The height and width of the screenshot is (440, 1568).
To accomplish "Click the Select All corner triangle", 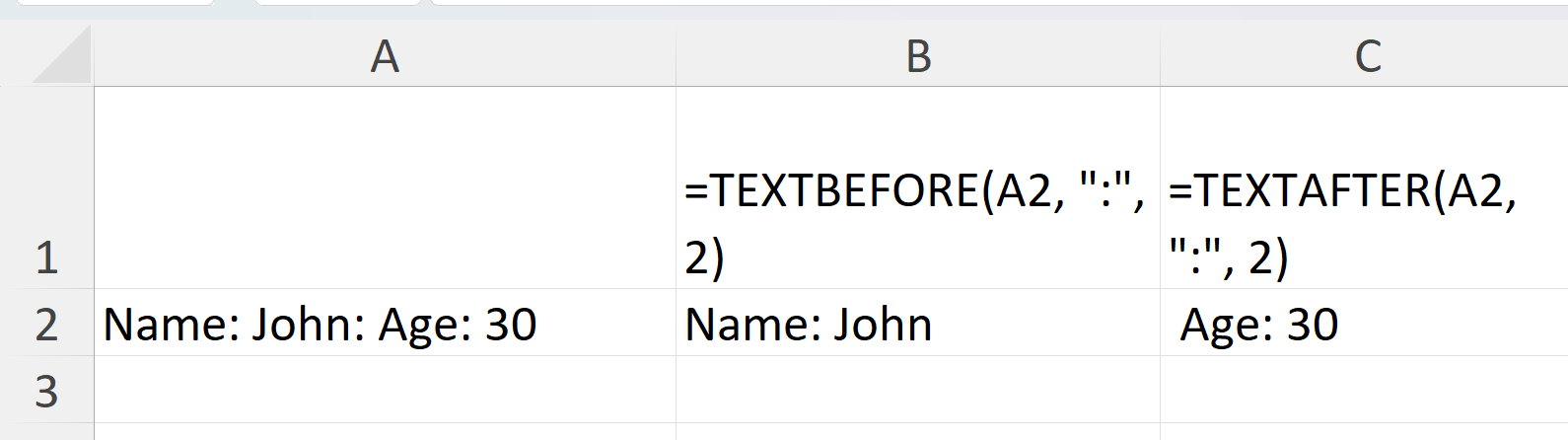I will 61,57.
